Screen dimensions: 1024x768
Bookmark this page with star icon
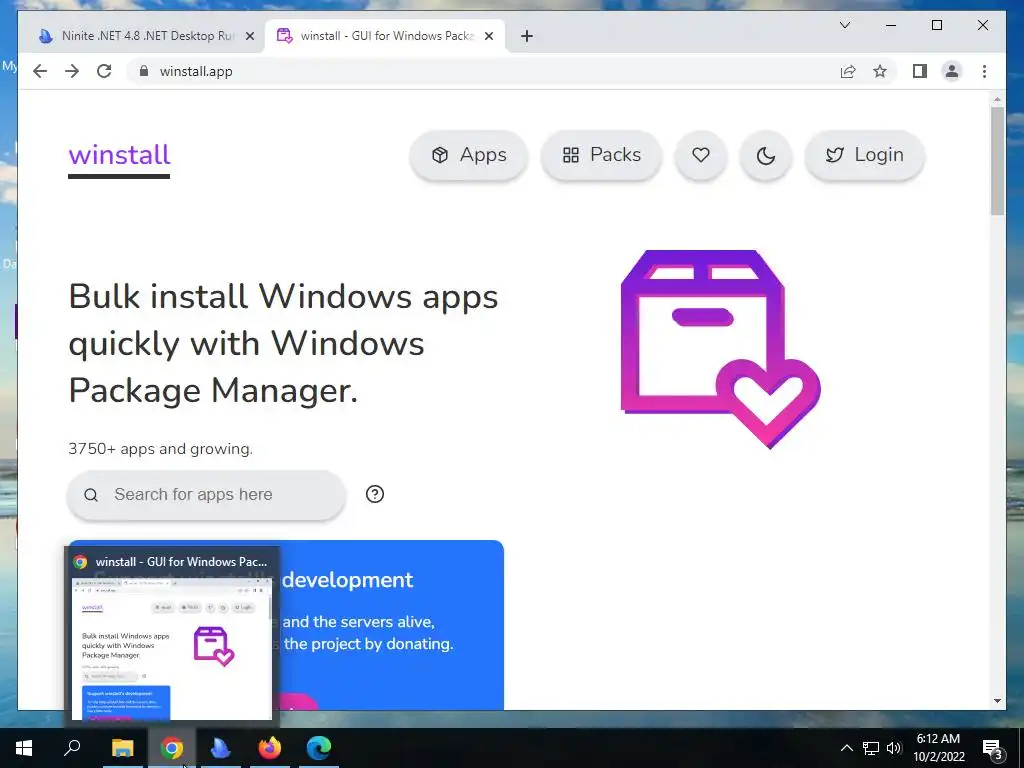tap(880, 71)
